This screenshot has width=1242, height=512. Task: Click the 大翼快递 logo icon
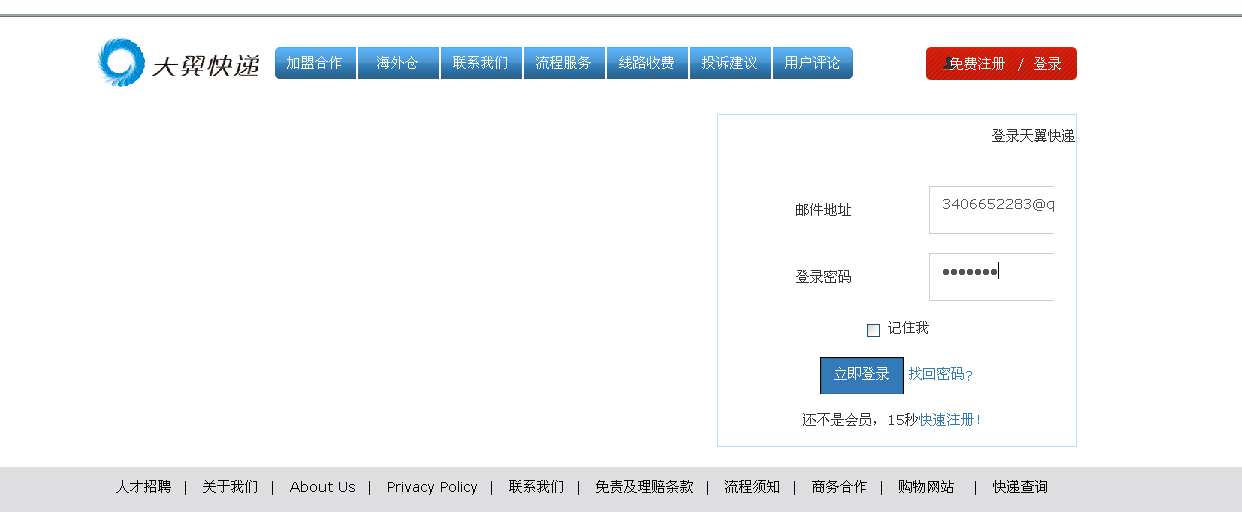tap(121, 62)
